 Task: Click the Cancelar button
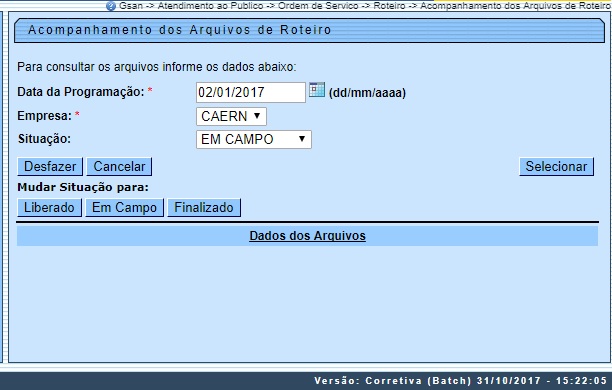click(119, 167)
